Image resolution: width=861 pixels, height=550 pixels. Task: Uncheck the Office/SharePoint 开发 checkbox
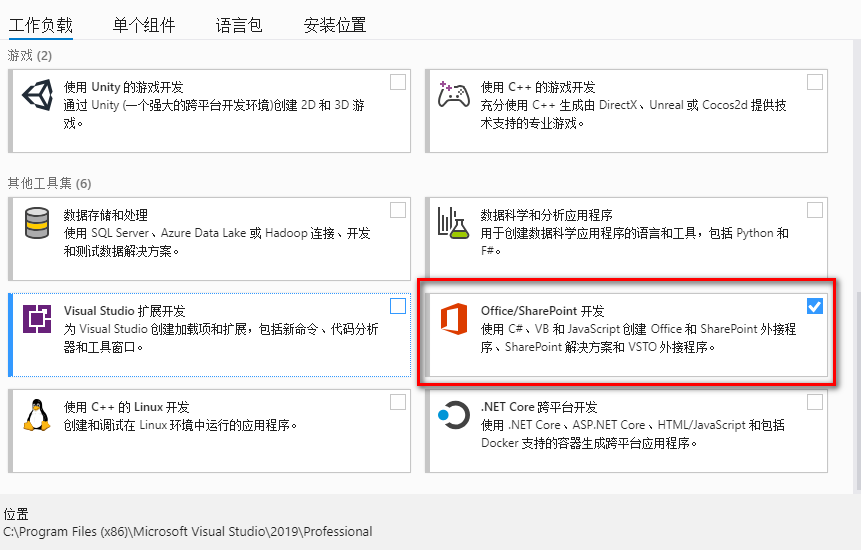point(815,306)
